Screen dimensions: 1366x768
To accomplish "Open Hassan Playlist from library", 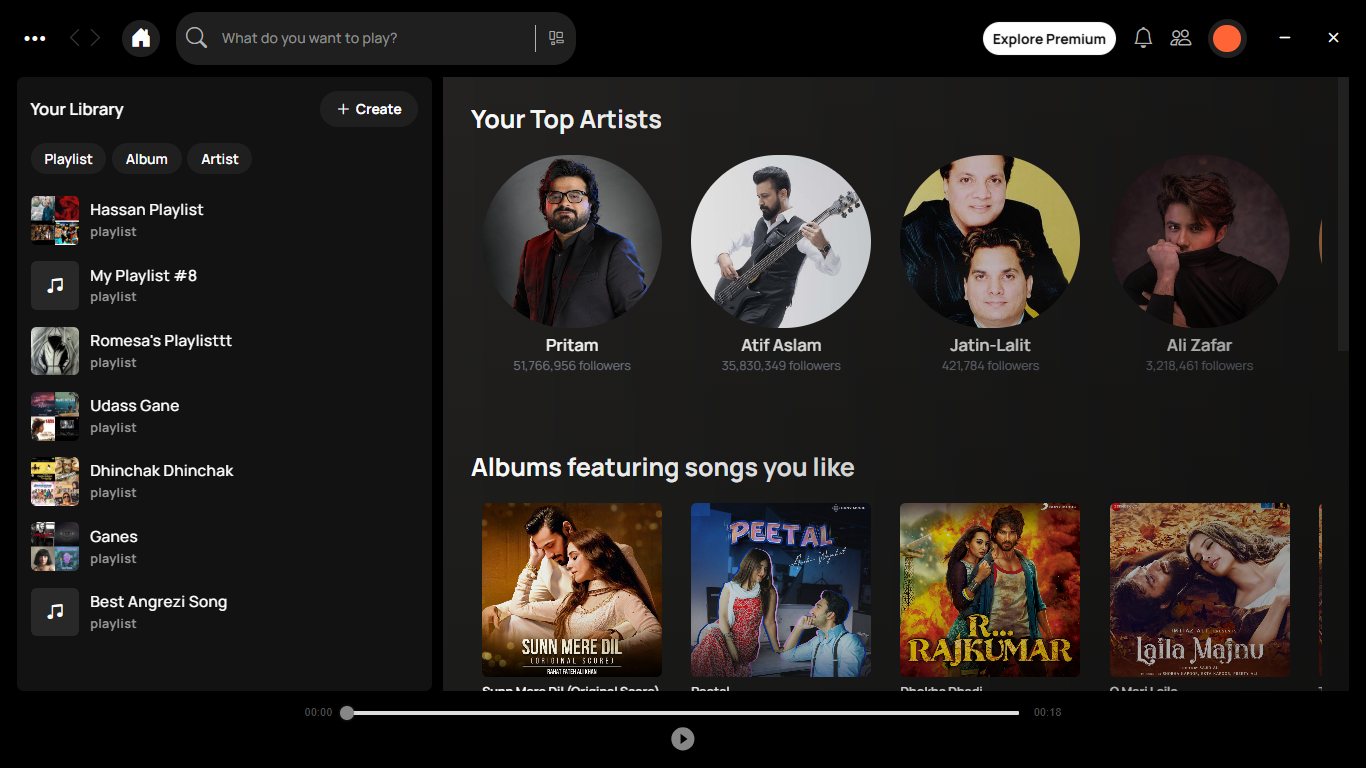I will click(x=146, y=219).
